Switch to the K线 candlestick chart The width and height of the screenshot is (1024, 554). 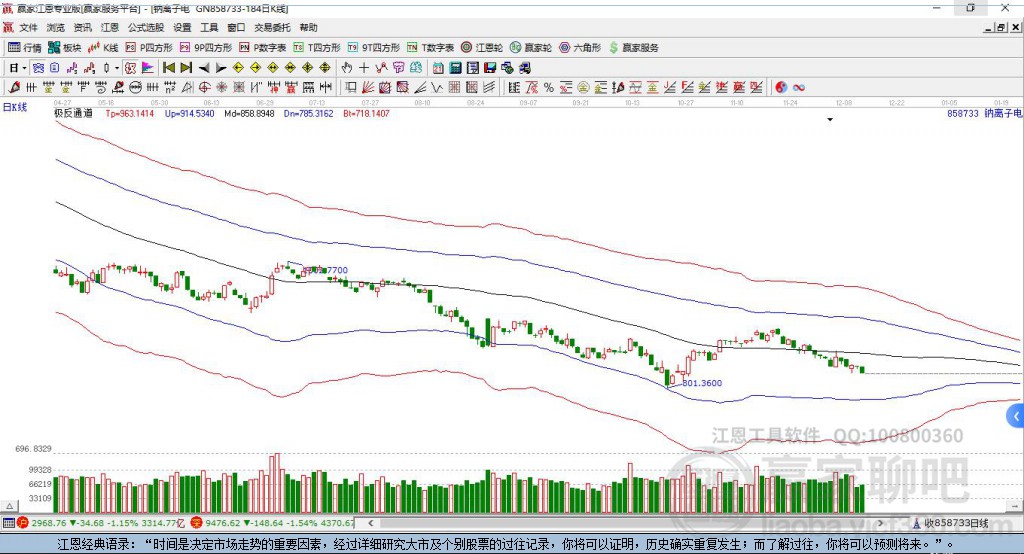coord(103,48)
